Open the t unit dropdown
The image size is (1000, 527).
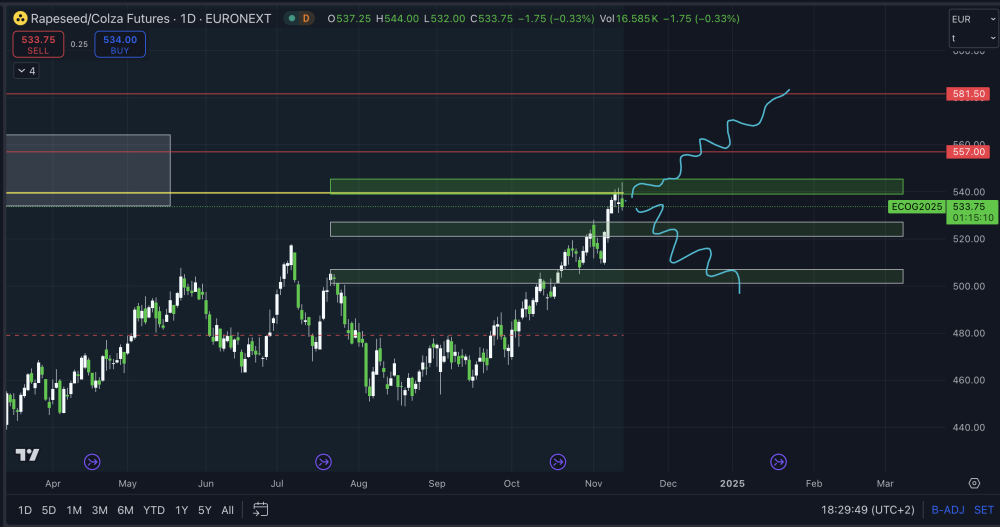point(973,38)
